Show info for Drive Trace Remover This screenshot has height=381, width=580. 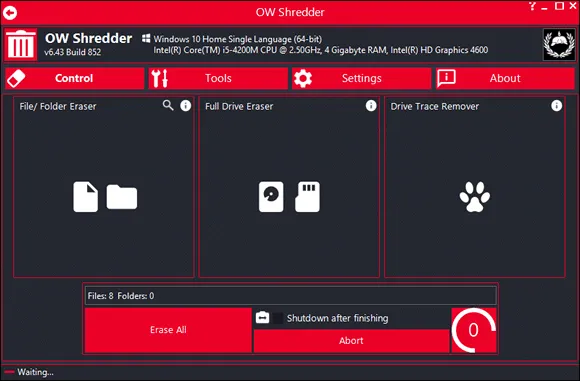click(556, 106)
